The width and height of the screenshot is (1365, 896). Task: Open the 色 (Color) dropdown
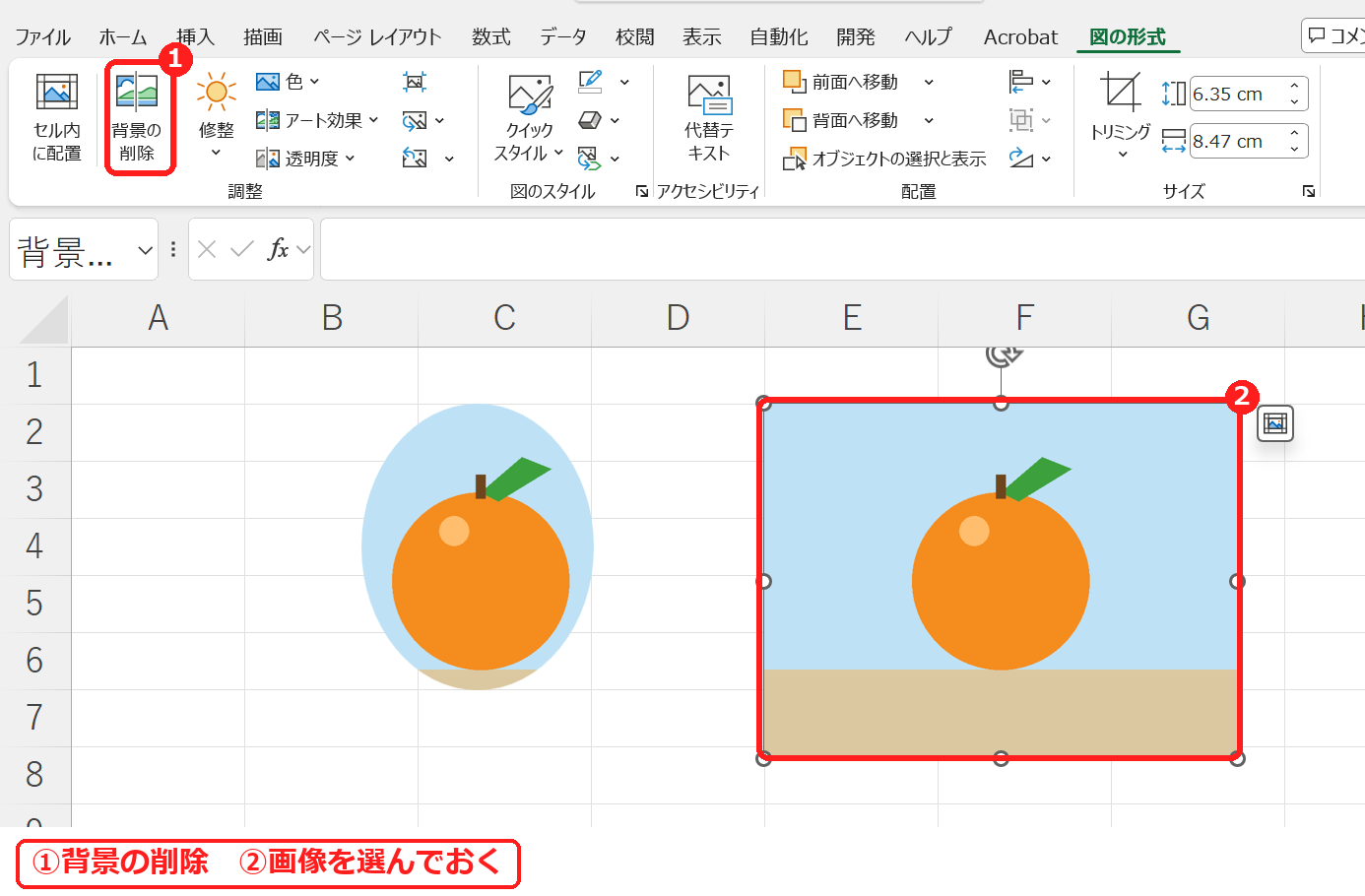[x=288, y=82]
